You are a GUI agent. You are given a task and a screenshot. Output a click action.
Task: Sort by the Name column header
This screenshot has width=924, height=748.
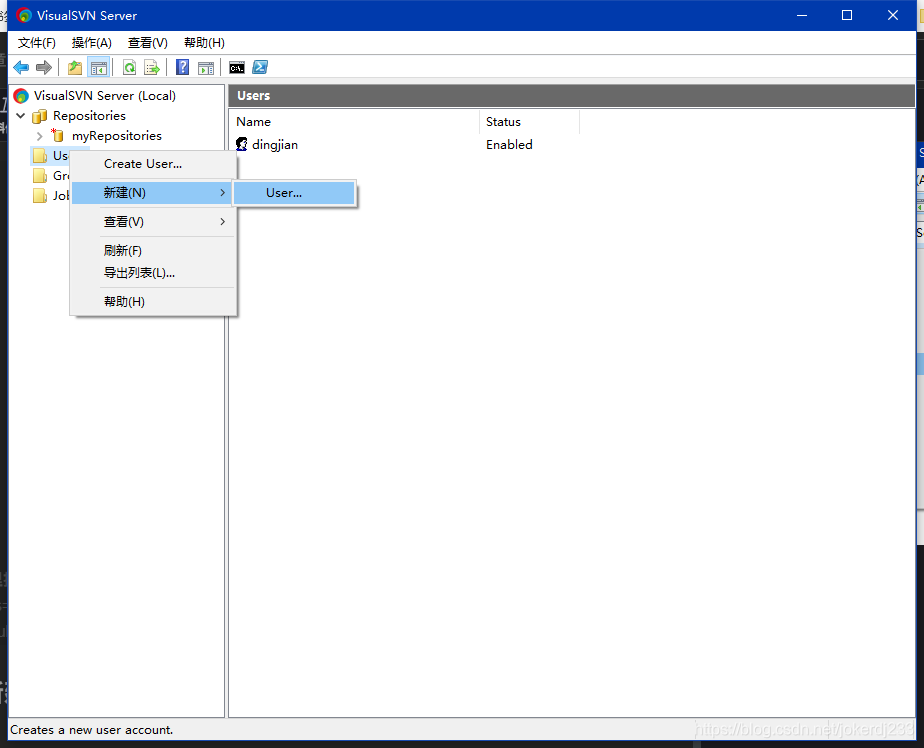point(354,122)
